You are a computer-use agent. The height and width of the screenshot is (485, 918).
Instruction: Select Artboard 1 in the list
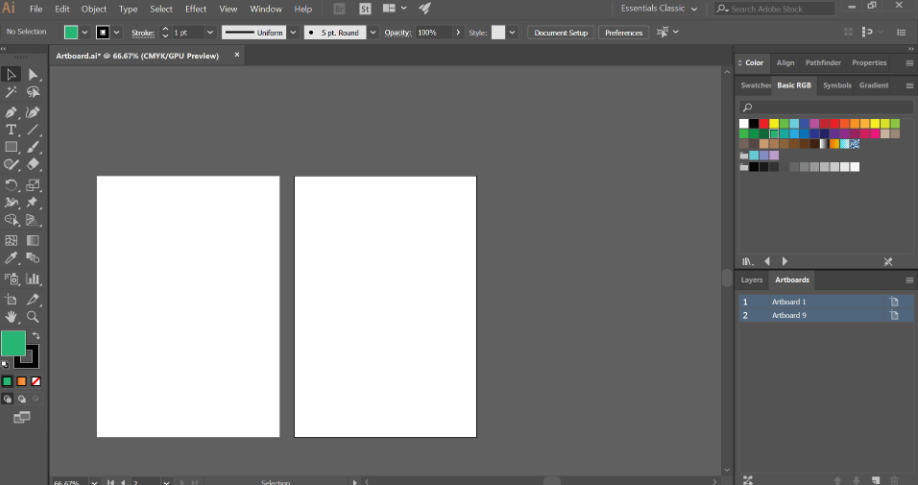(826, 302)
